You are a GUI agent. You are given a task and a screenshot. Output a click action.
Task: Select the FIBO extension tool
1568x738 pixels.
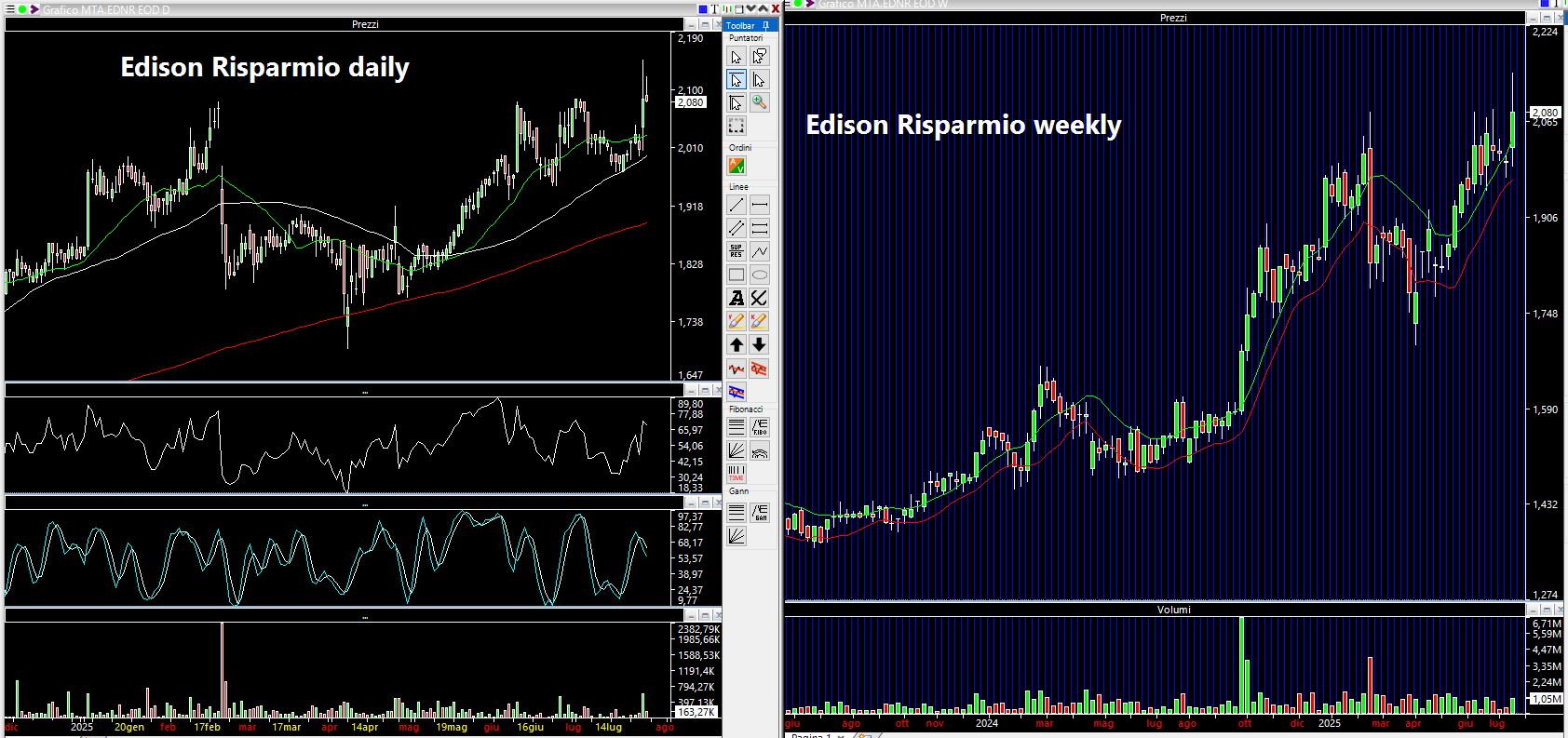coord(760,427)
